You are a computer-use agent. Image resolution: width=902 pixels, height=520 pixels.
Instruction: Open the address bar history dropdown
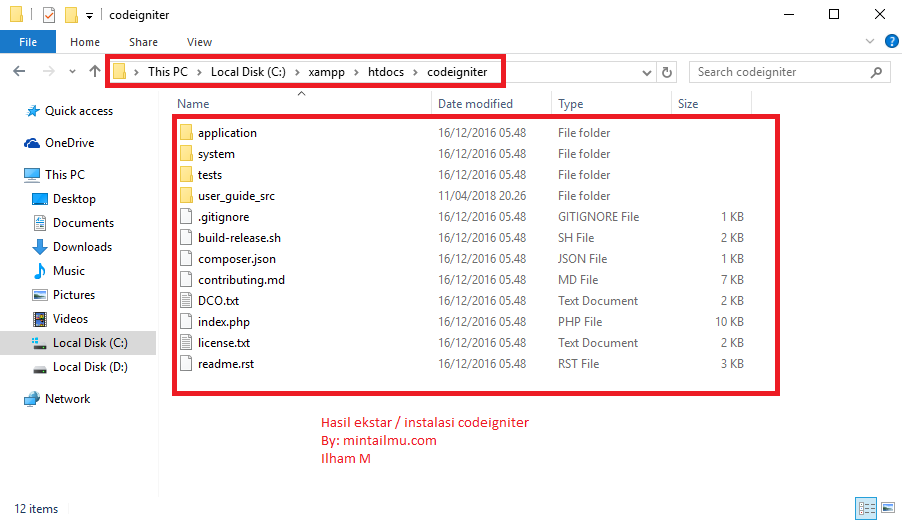click(647, 72)
